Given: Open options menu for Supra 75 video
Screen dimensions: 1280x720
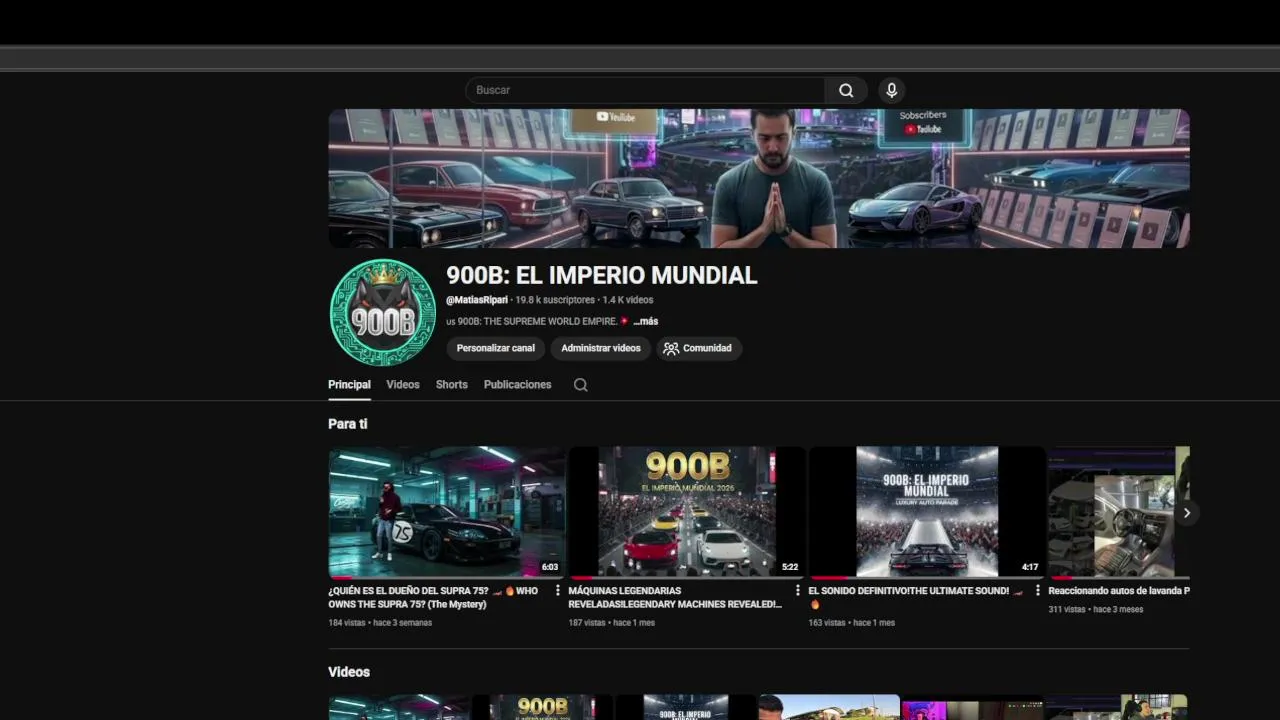Looking at the screenshot, I should point(558,591).
